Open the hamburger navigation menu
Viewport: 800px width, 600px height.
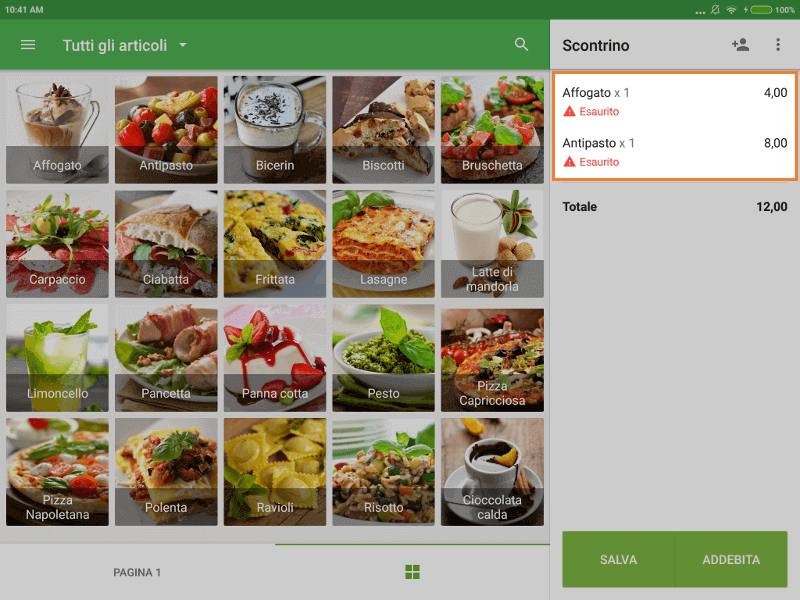click(x=28, y=45)
